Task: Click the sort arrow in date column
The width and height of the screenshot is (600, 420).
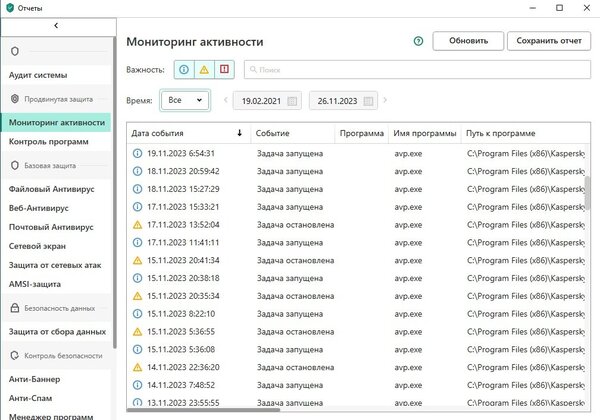Action: click(240, 133)
